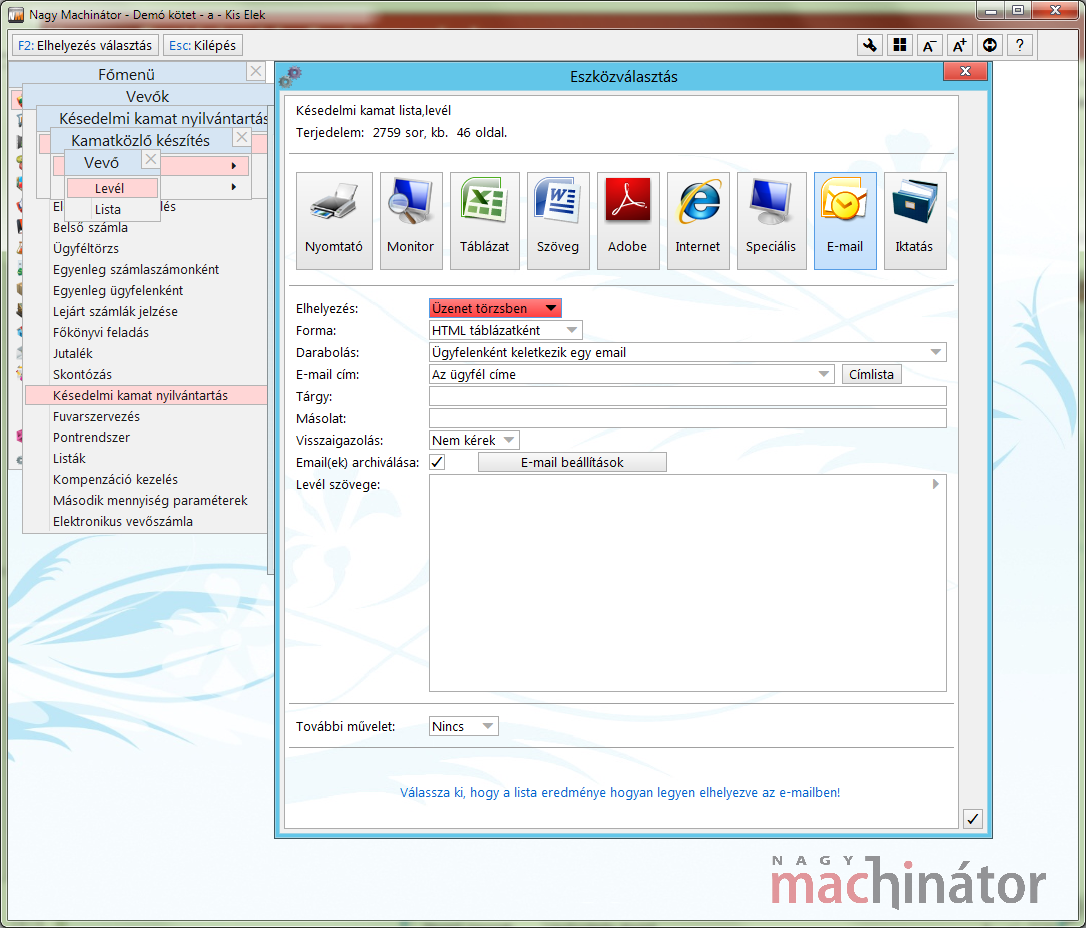Click the Másolat input field
1086x928 pixels.
[x=688, y=418]
